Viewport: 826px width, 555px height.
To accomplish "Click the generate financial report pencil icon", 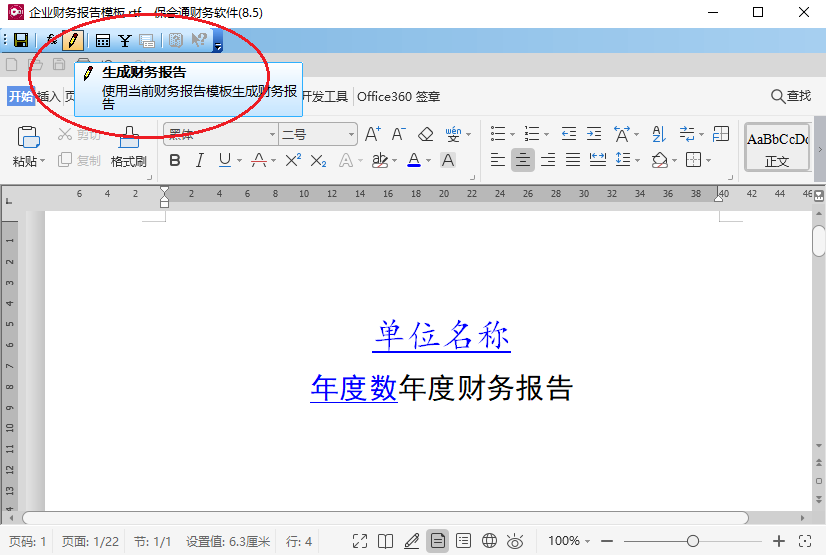I will (73, 40).
